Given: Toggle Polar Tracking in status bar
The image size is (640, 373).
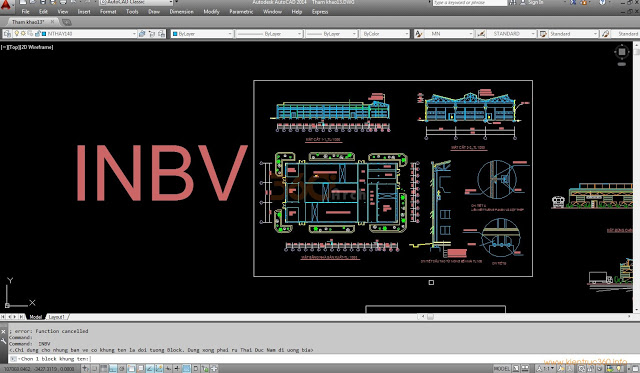Looking at the screenshot, I should click(x=122, y=369).
